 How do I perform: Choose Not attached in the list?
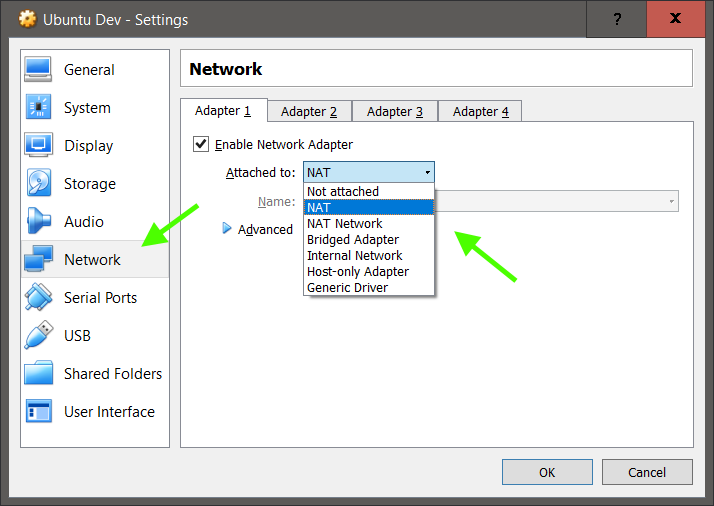(x=369, y=191)
